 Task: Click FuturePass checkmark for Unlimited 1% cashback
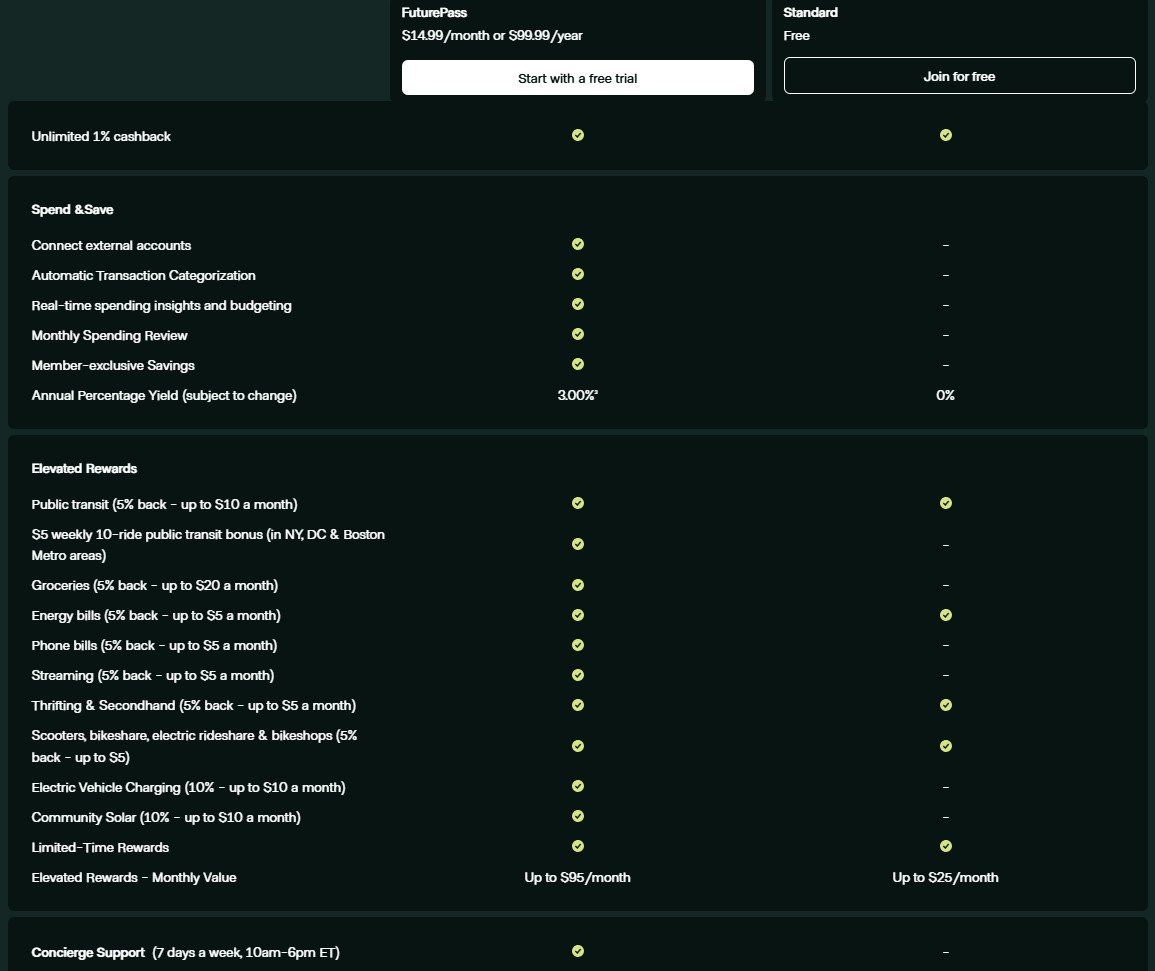578,135
